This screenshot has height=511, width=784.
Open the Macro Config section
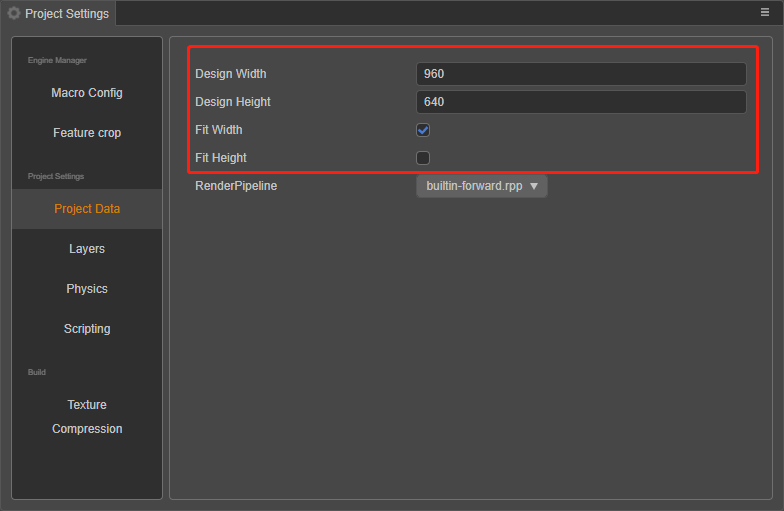click(87, 93)
